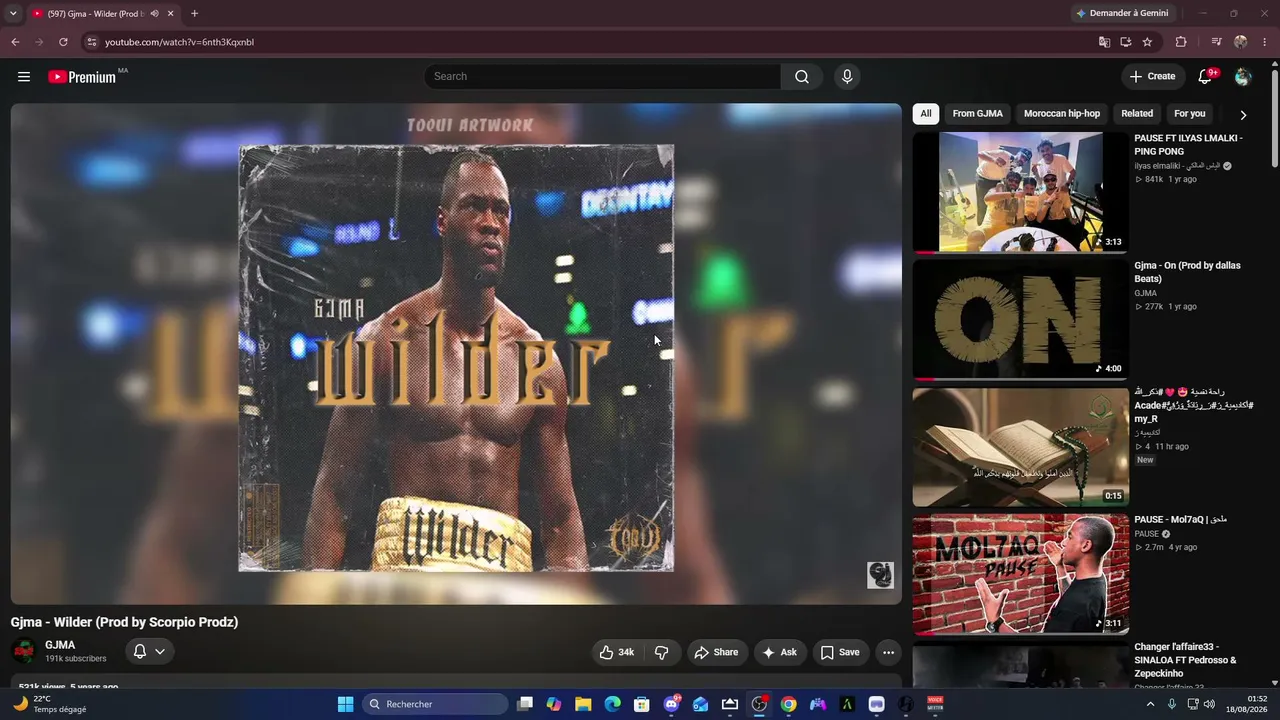Screen dimensions: 1280x720
Task: Open Microsoft Edge from the taskbar
Action: (x=612, y=704)
